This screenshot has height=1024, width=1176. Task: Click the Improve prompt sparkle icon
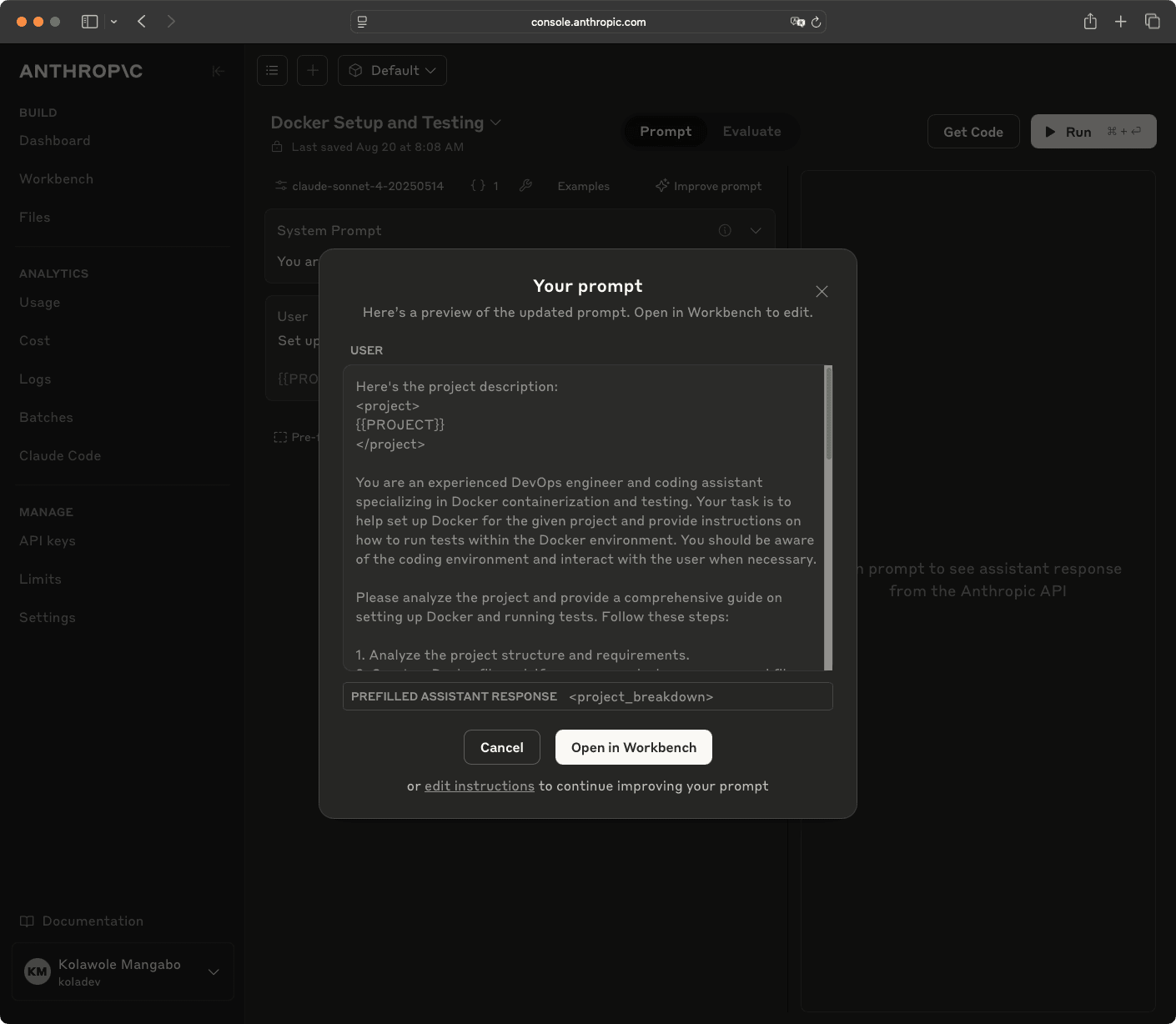click(661, 185)
